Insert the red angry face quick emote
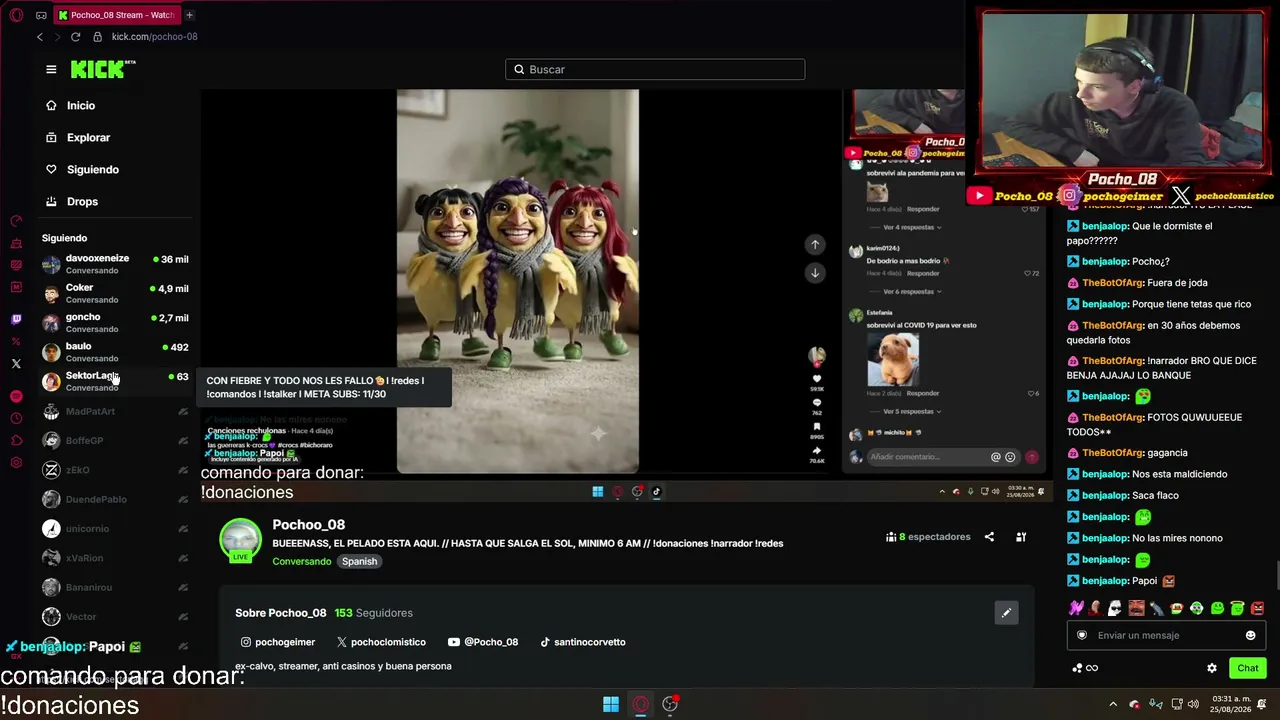Screen dimensions: 1280x720 (x=1257, y=608)
